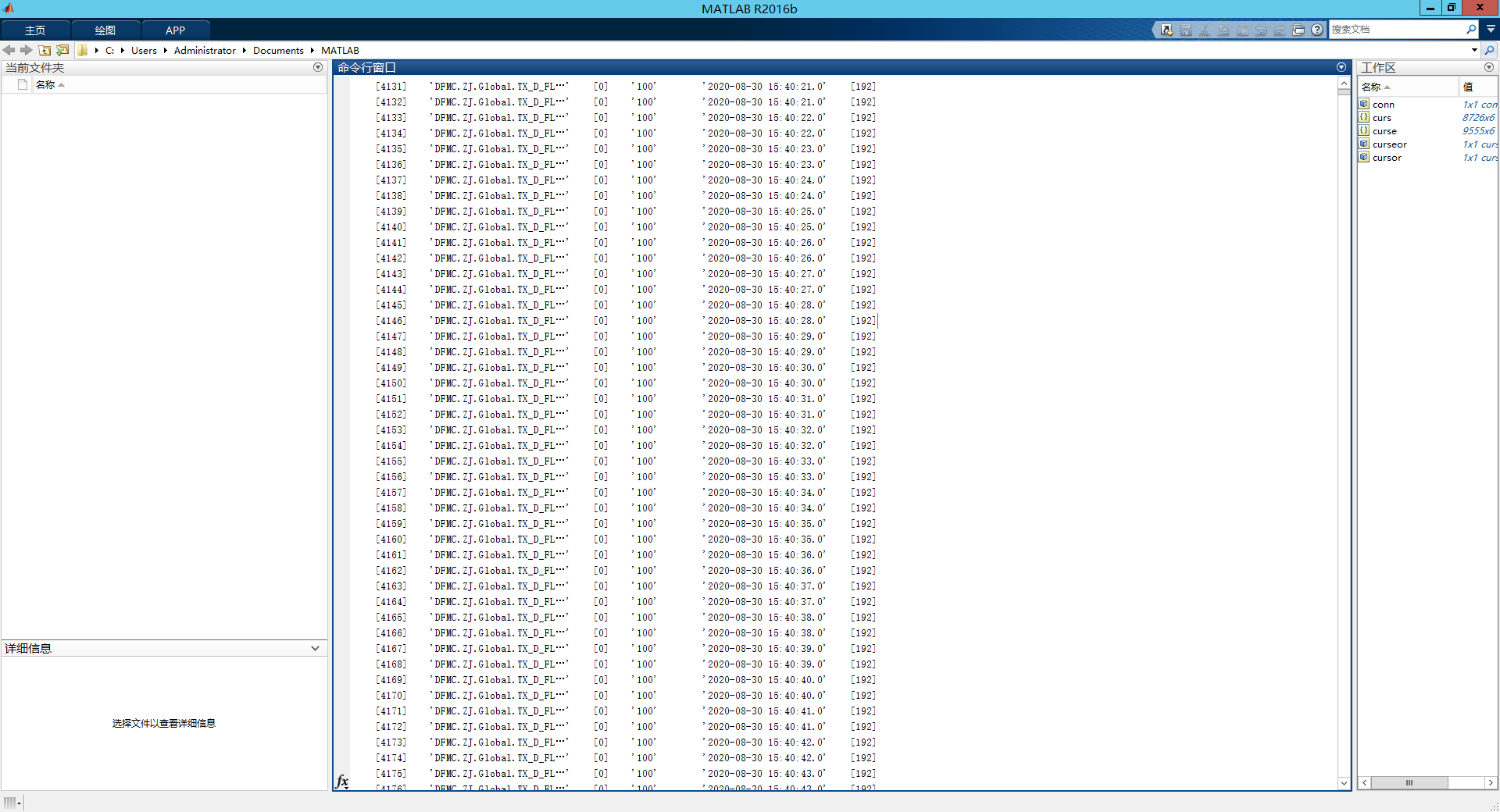Click the switch windows icon near the help button
1500x812 pixels.
click(x=1298, y=30)
